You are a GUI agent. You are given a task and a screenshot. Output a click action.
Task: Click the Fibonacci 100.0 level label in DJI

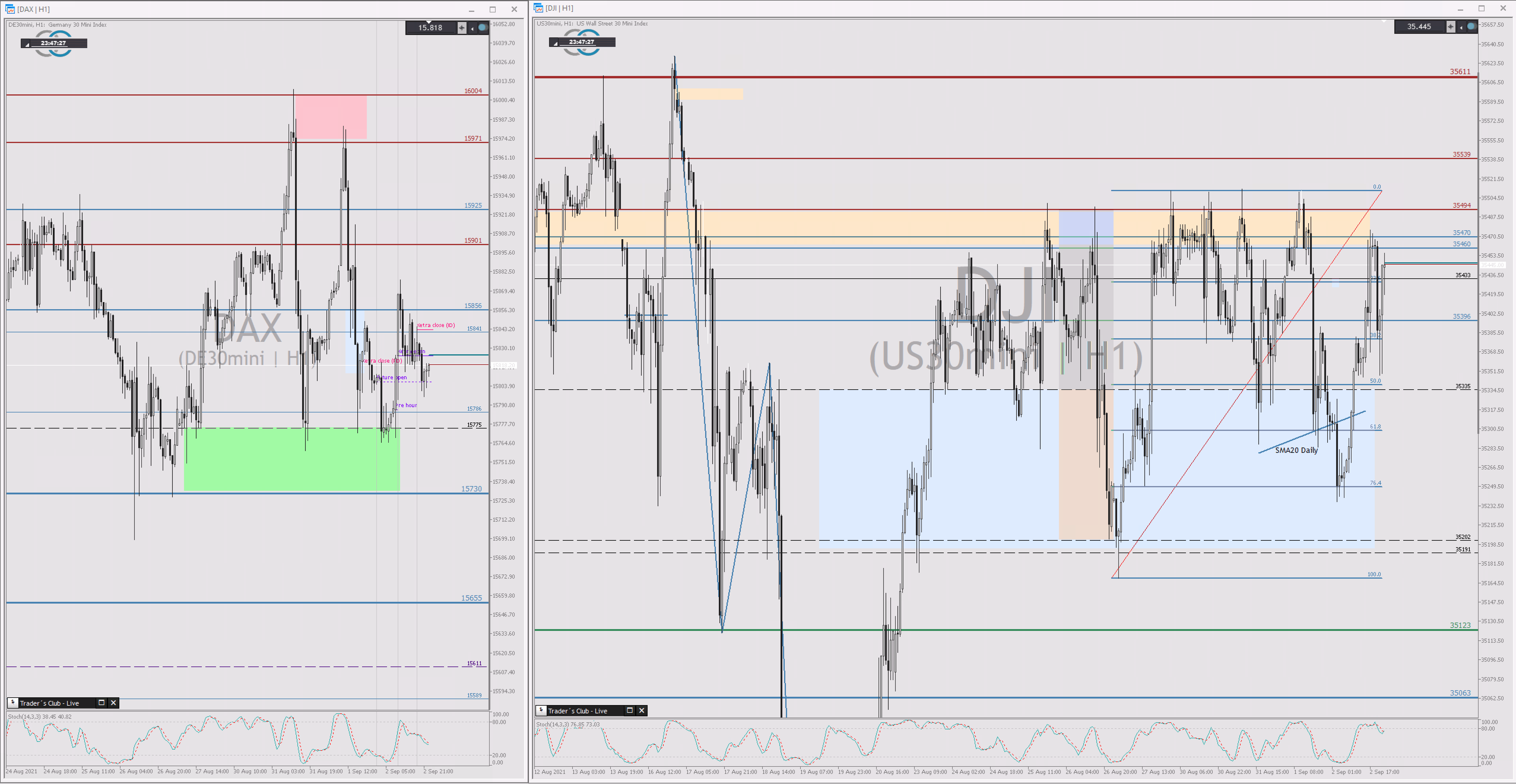tap(1374, 574)
